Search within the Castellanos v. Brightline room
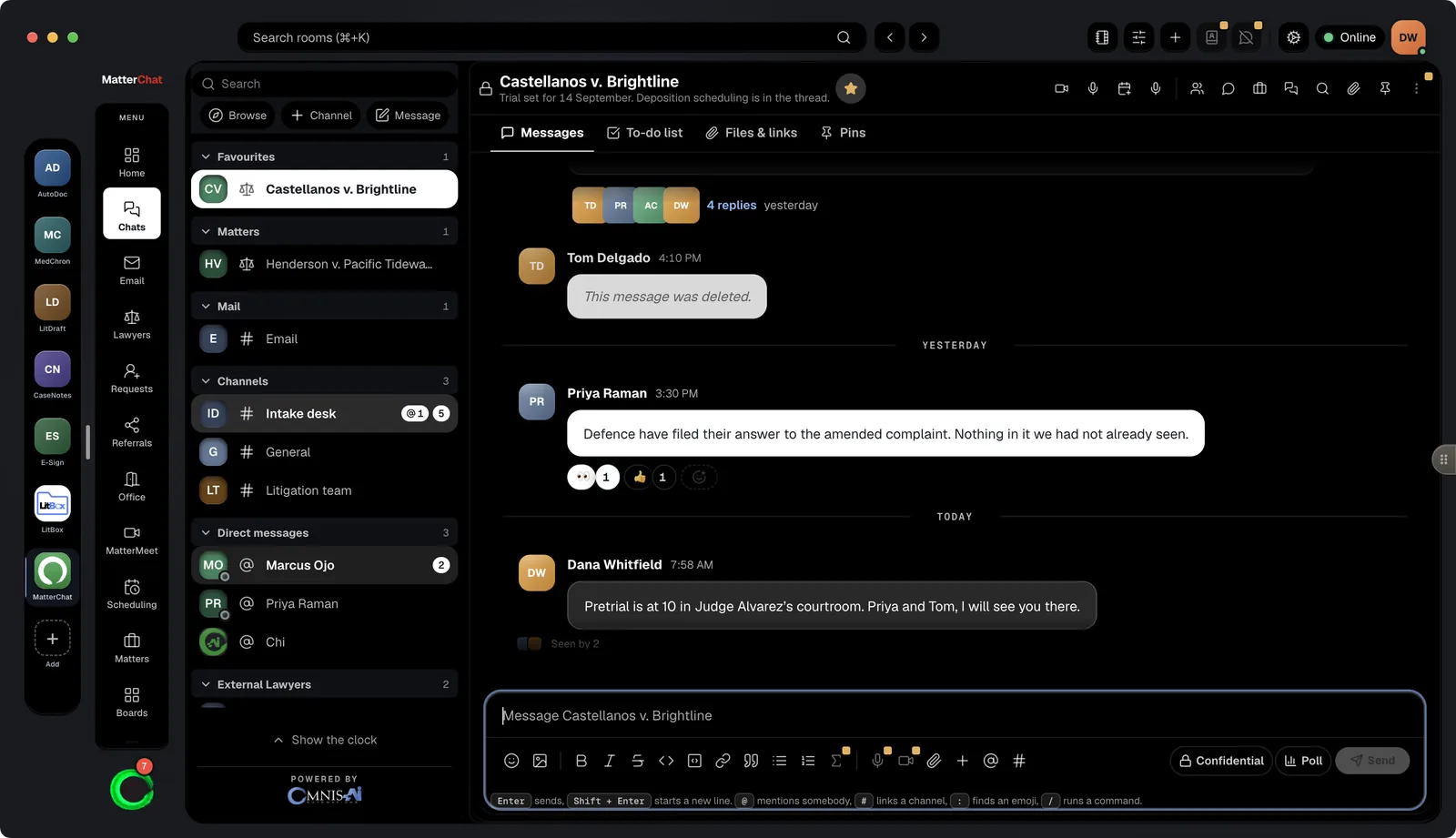Screen dimensions: 1456x838 1322,88
